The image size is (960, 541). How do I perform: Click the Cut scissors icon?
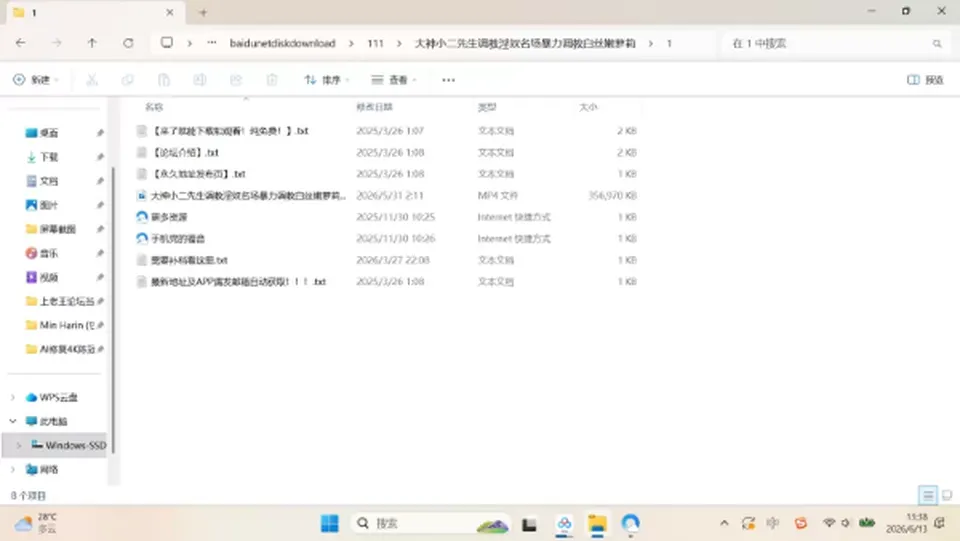[92, 80]
